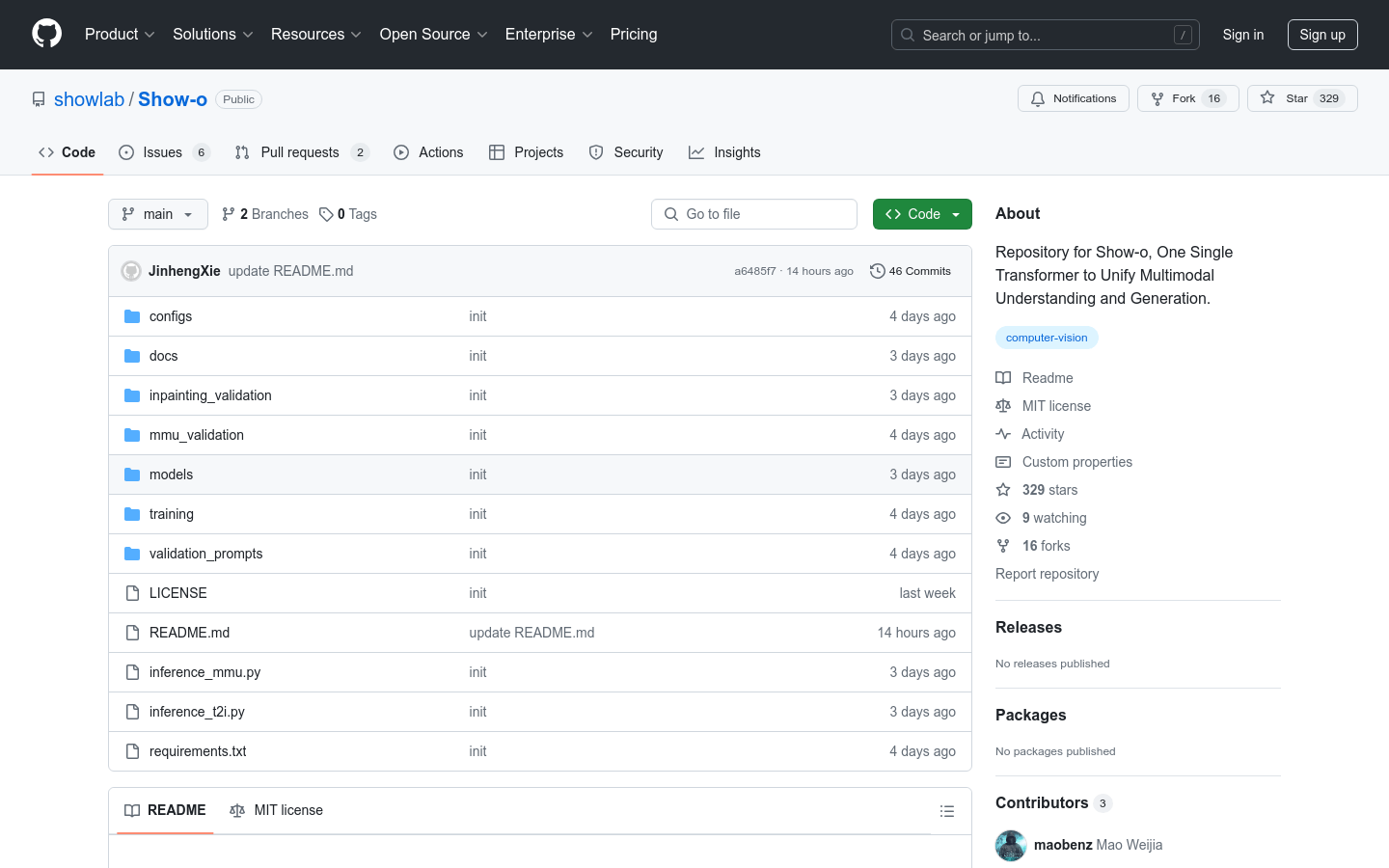Click the showlab owner link
1389x868 pixels.
89,99
